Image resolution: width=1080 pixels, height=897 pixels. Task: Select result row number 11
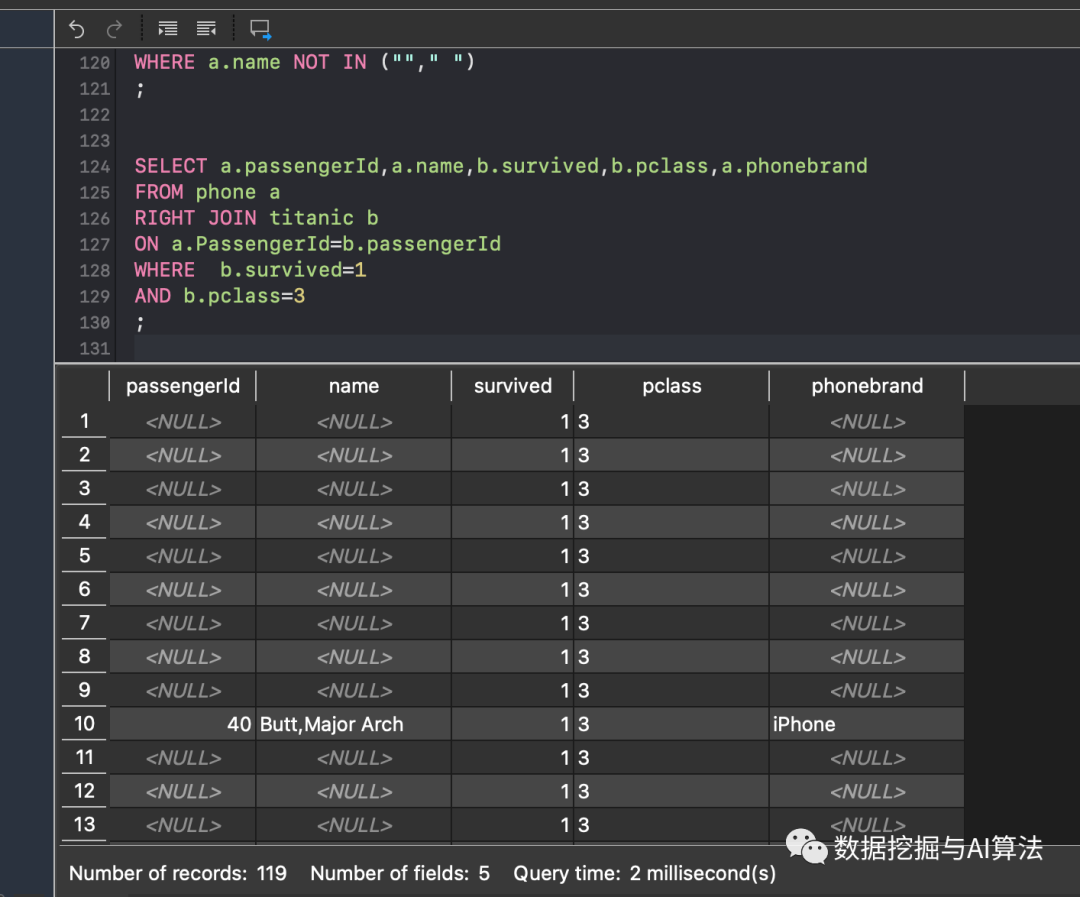pyautogui.click(x=84, y=757)
